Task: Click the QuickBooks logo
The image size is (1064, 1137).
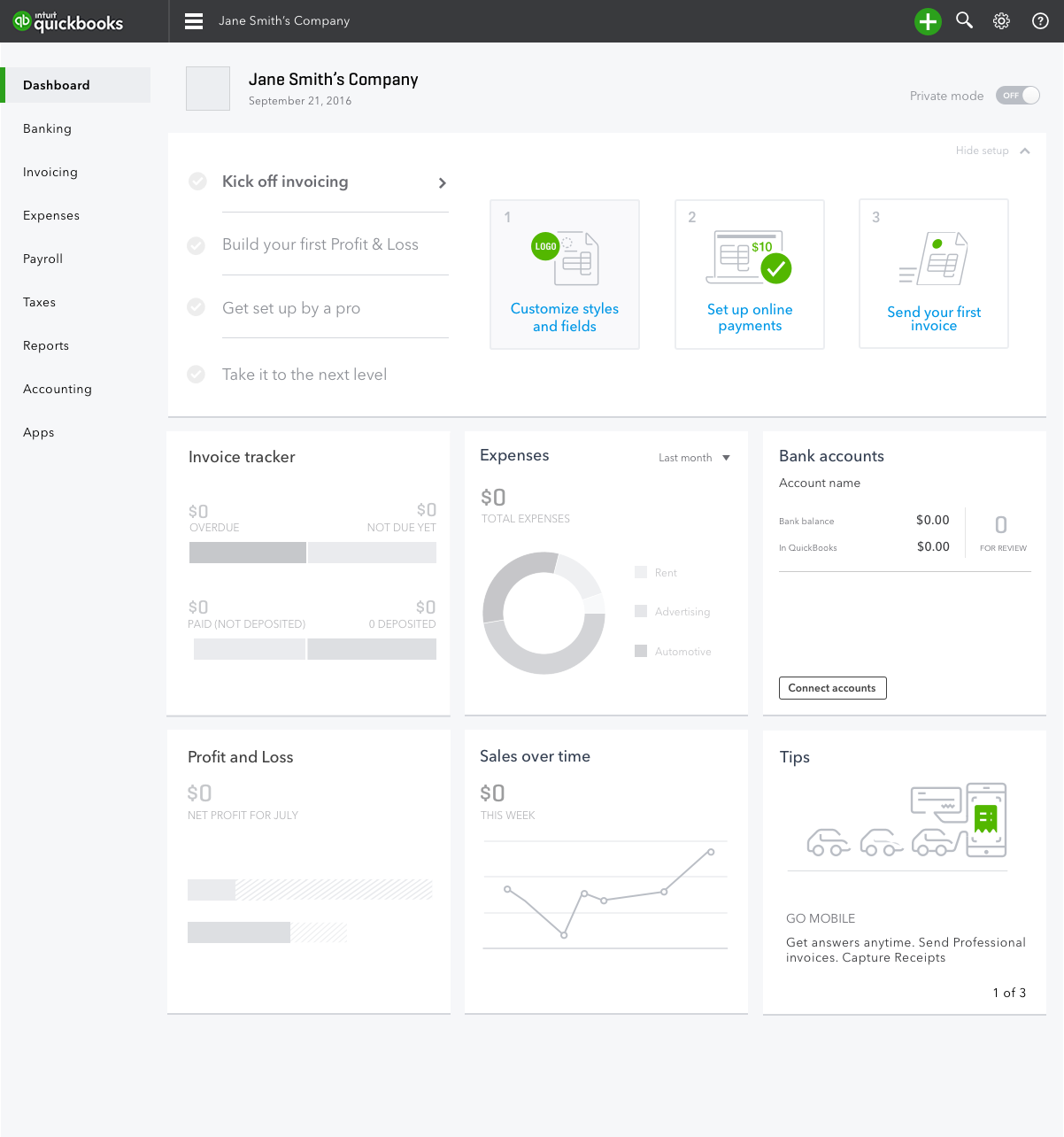Action: tap(68, 21)
